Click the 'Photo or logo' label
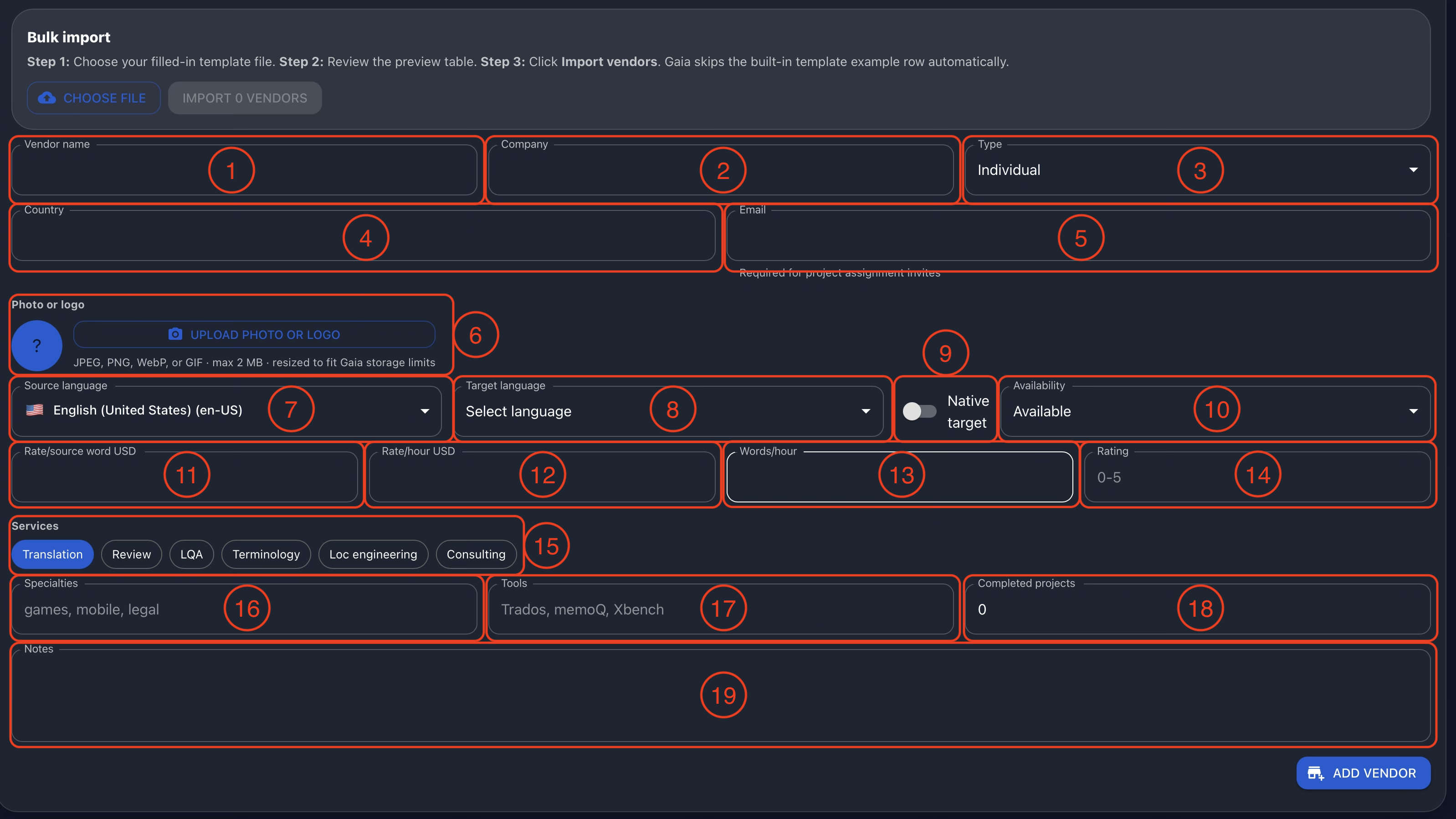The image size is (1456, 819). click(x=47, y=304)
